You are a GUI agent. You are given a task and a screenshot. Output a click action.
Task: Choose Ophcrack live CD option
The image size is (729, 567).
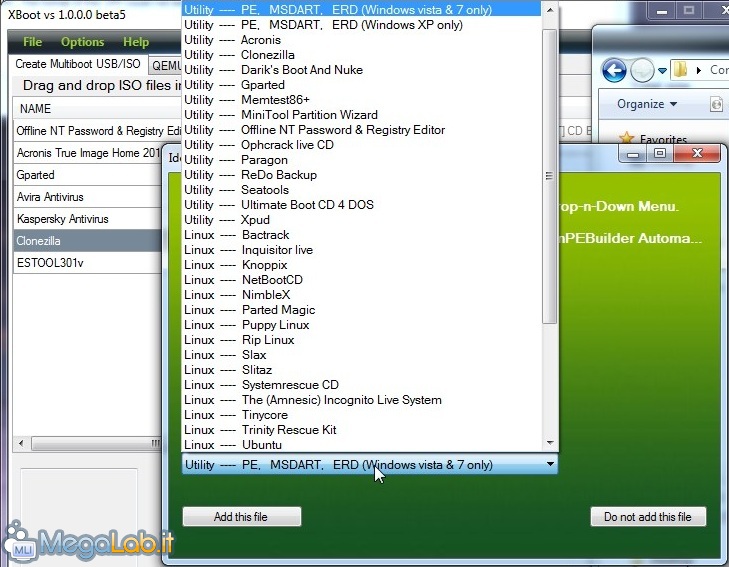click(362, 145)
